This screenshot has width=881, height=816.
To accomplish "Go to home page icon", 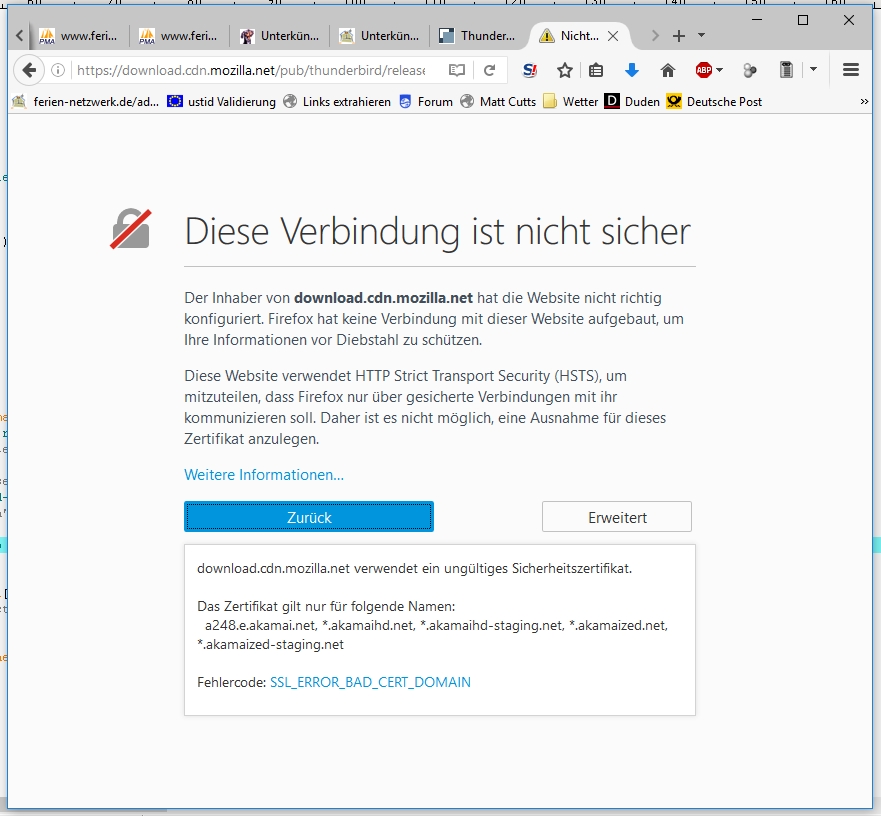I will click(667, 70).
